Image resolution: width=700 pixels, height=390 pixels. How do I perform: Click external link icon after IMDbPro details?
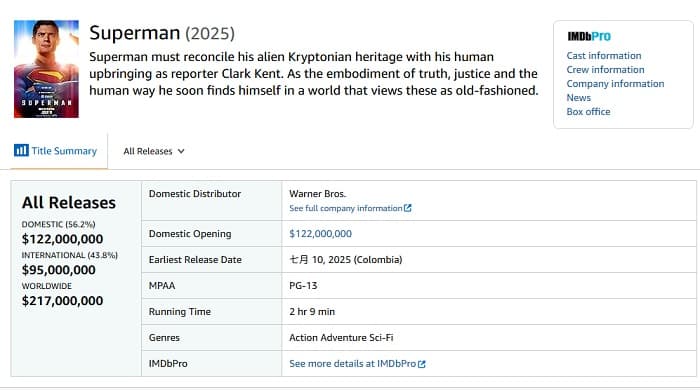click(x=422, y=364)
